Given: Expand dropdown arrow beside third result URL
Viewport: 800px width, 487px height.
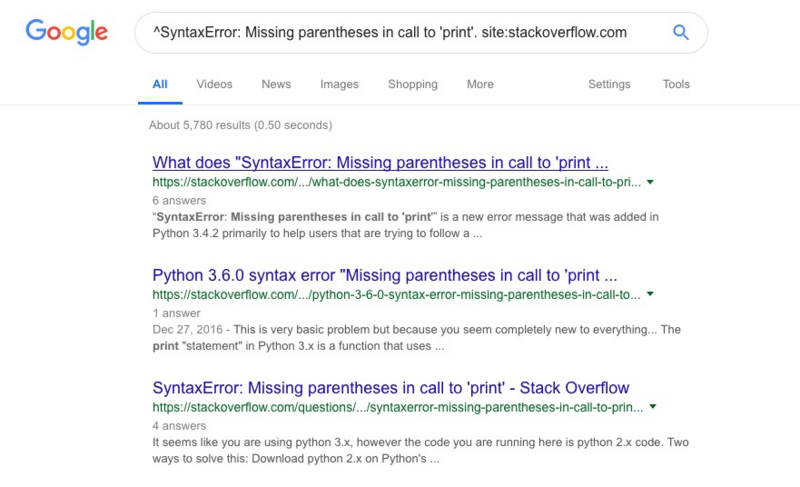Looking at the screenshot, I should click(651, 407).
